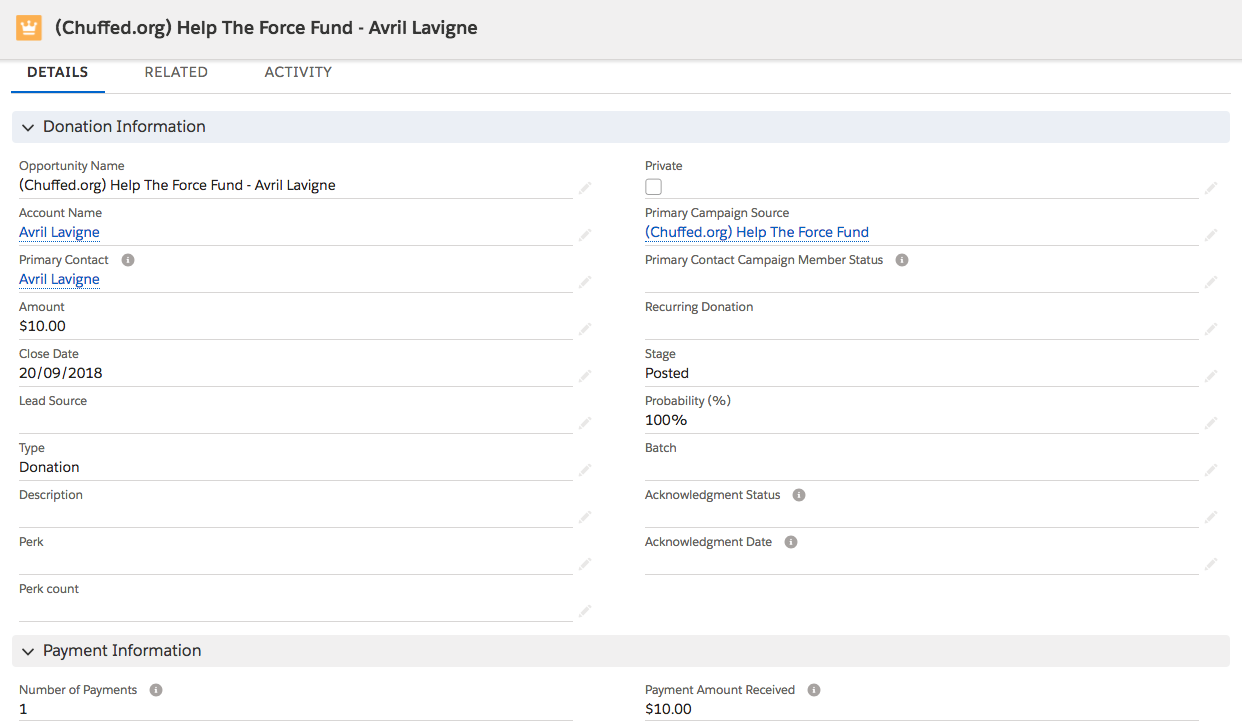Click the info icon next to Acknowledgment Status

click(x=799, y=495)
